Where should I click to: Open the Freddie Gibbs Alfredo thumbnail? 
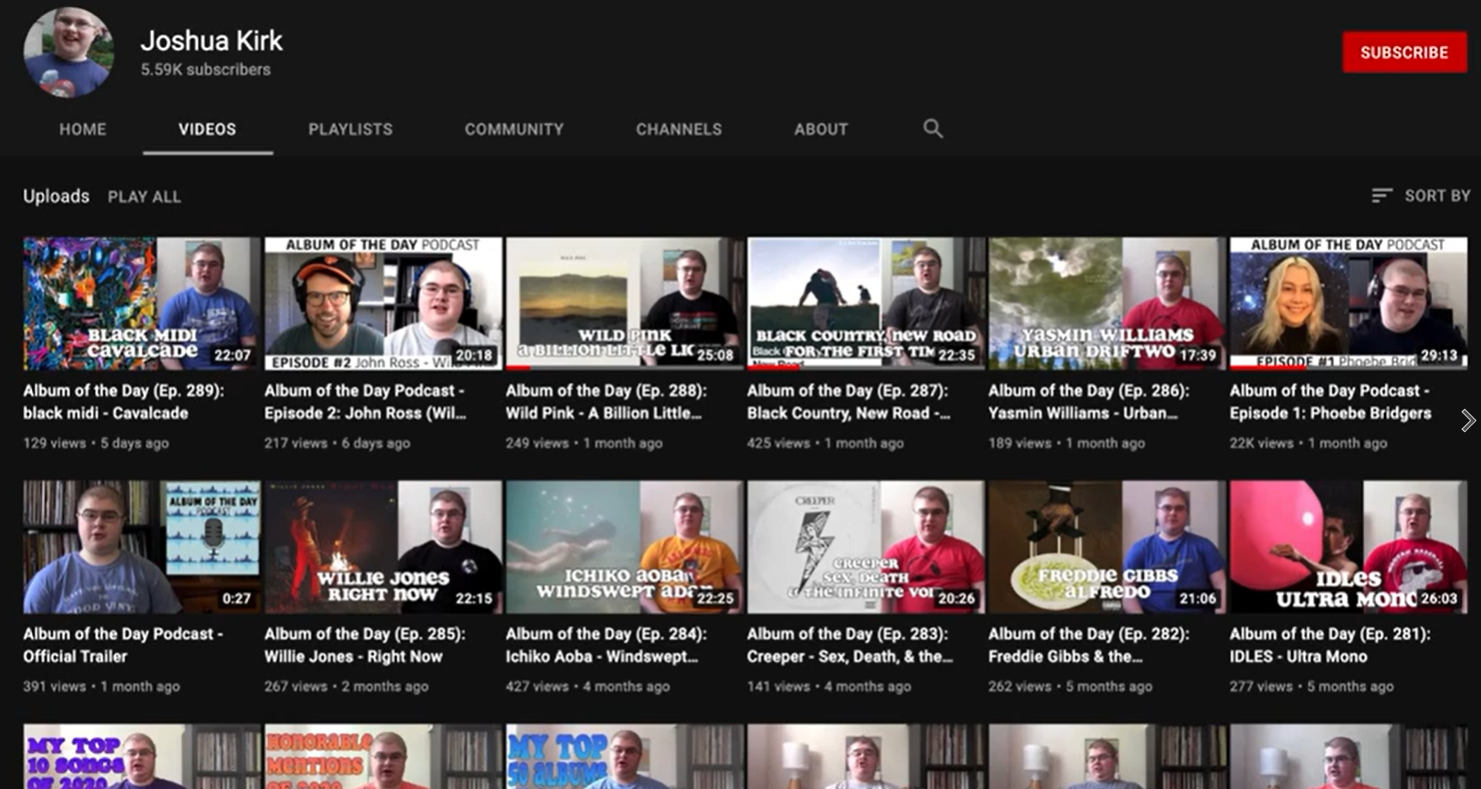point(1107,547)
